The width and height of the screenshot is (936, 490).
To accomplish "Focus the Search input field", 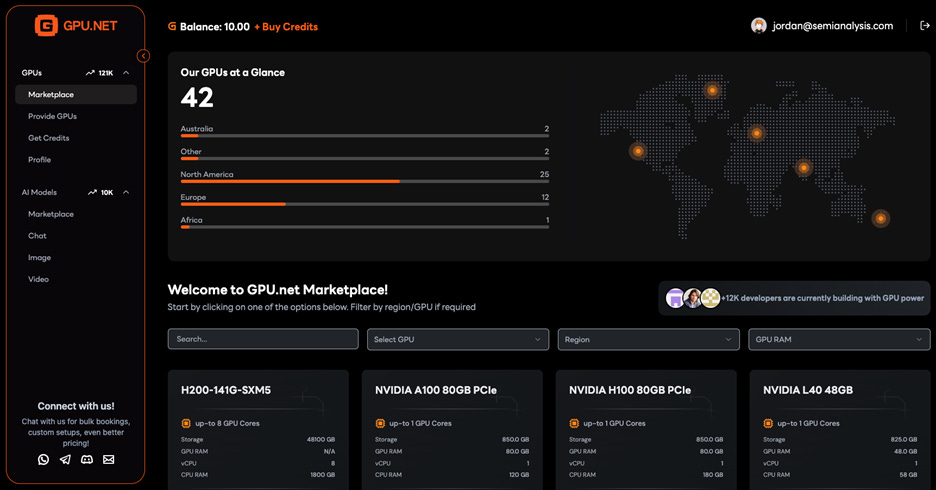I will point(263,339).
